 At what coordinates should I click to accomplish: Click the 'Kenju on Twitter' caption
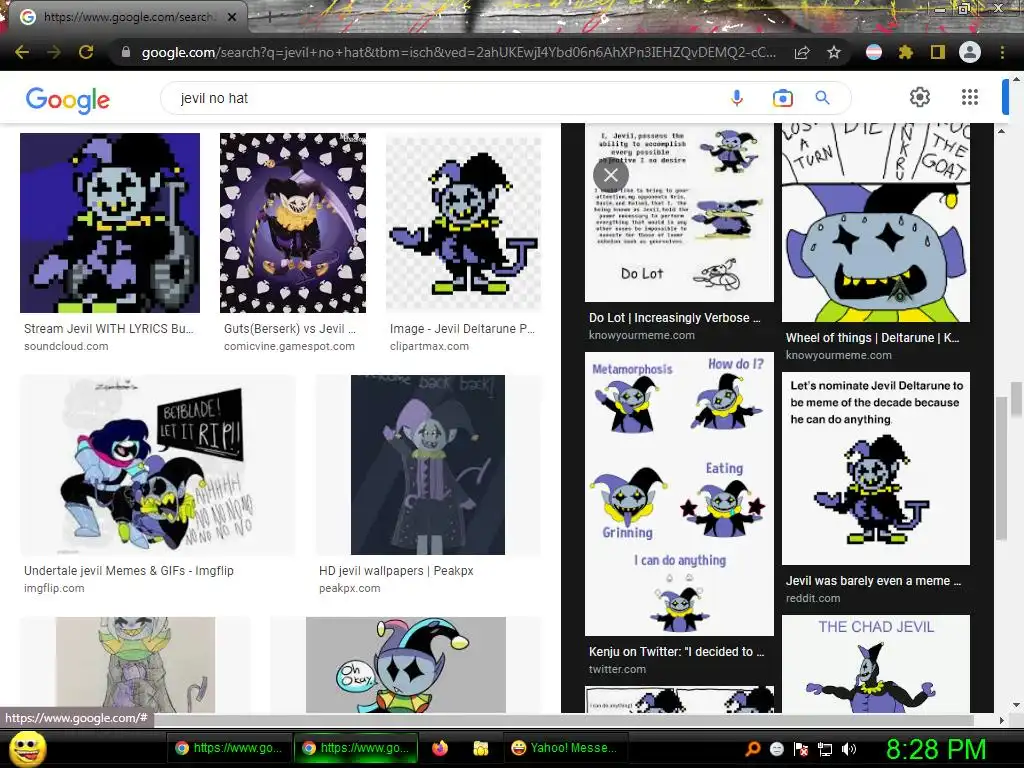(x=677, y=651)
